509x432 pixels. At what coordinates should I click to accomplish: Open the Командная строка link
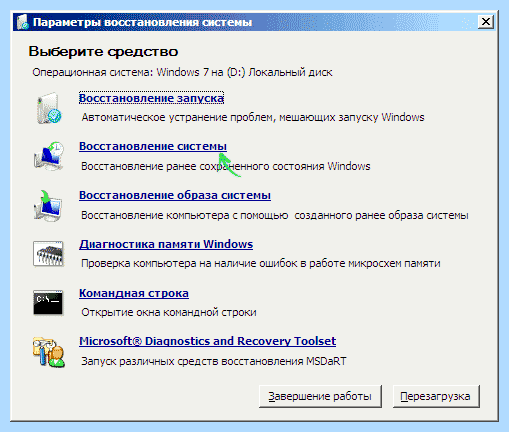(x=134, y=293)
